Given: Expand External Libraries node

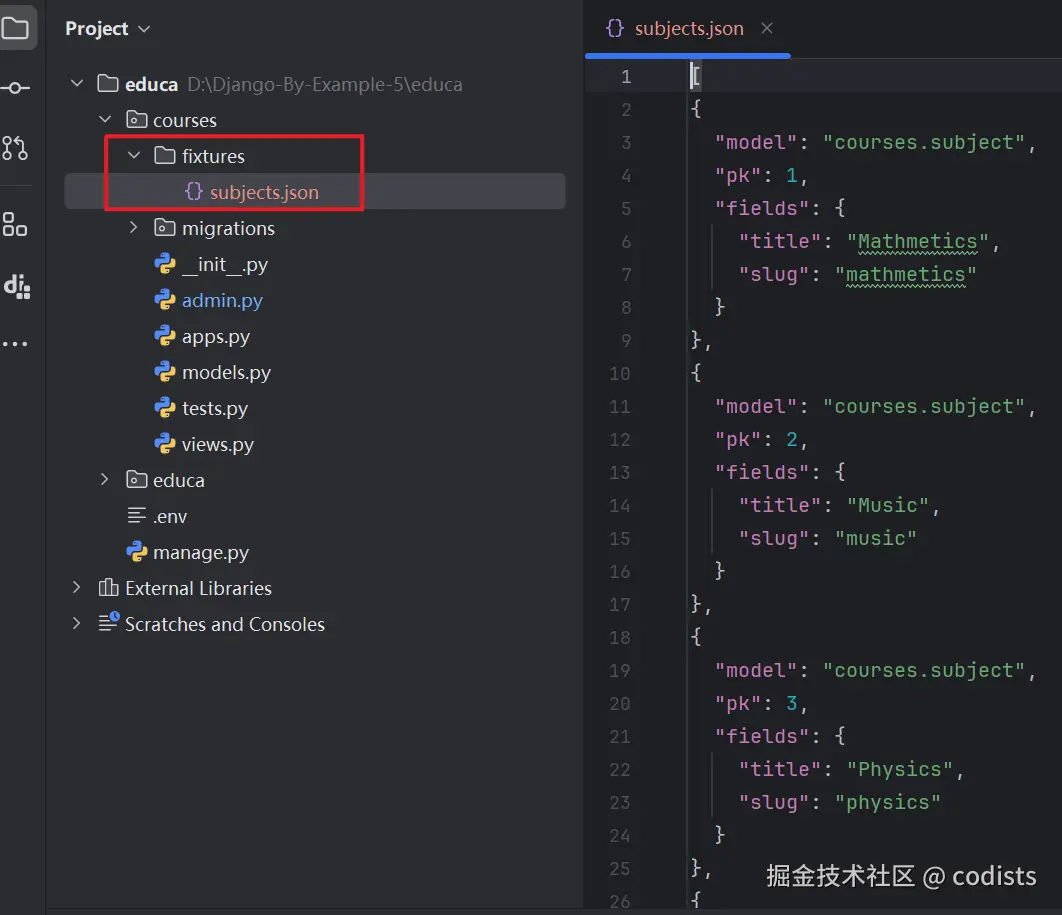Looking at the screenshot, I should [x=77, y=588].
